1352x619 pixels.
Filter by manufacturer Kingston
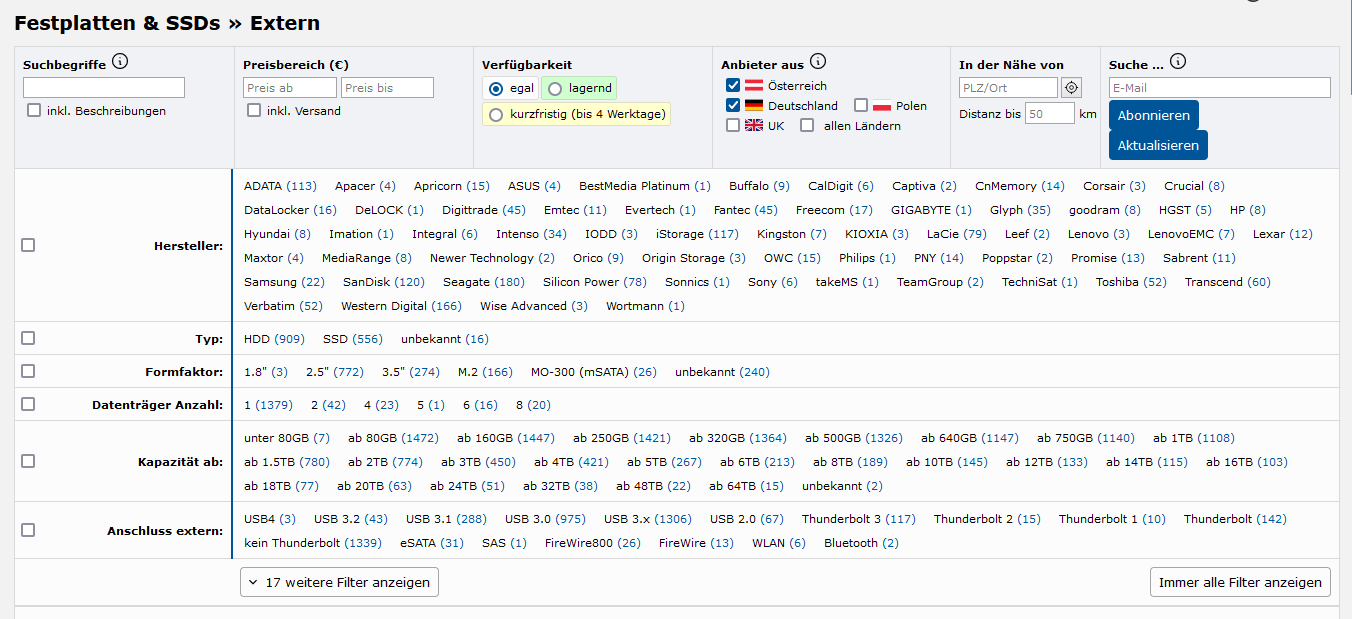(x=792, y=234)
